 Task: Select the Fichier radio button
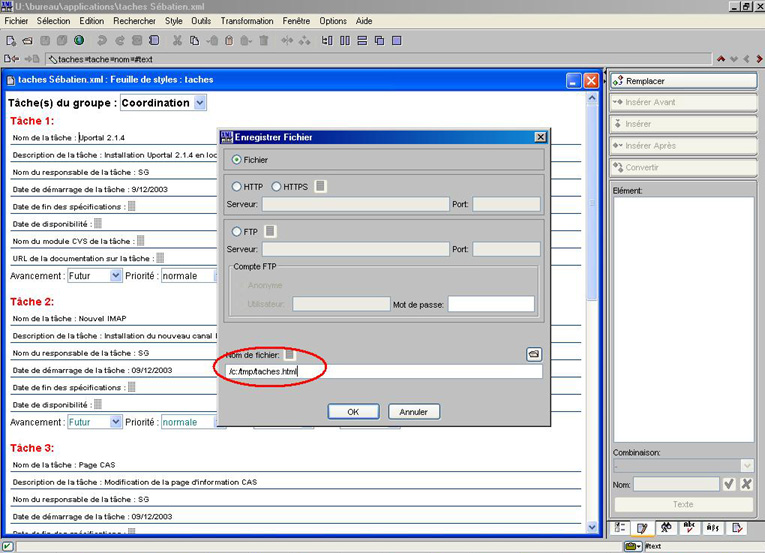(237, 159)
